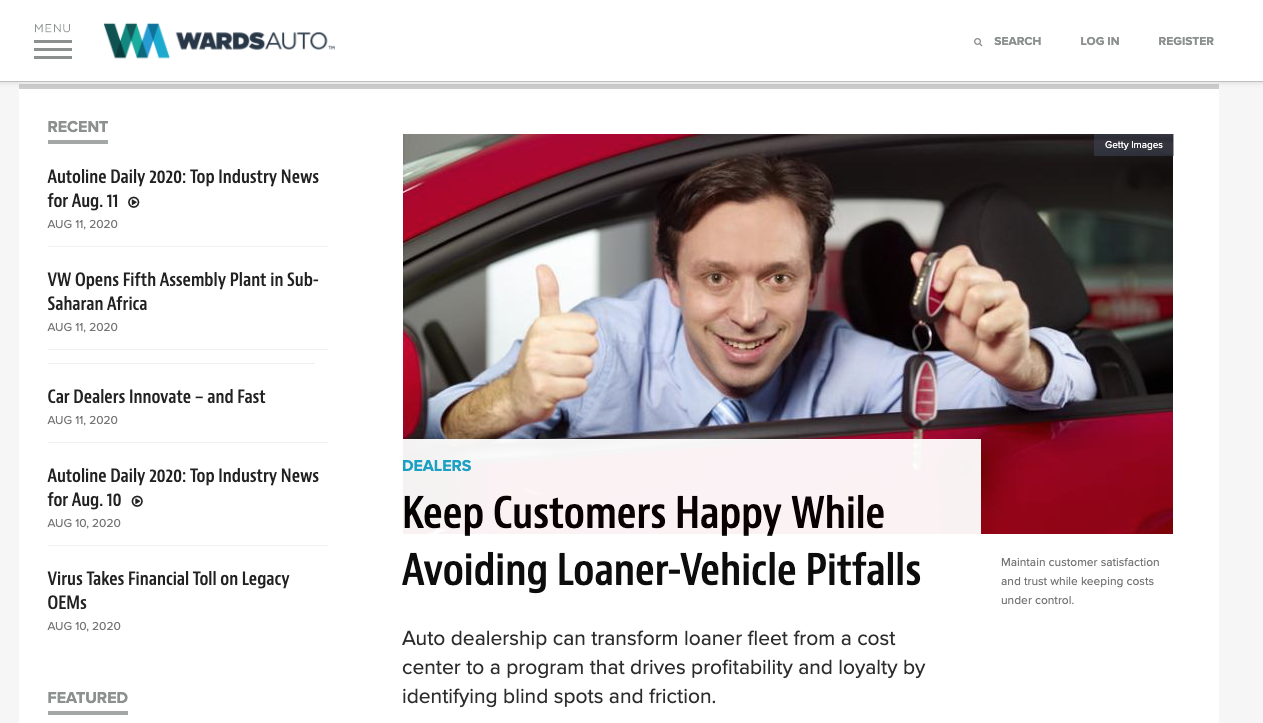Click the SEARCH label in header
The image size is (1263, 723).
click(1017, 42)
